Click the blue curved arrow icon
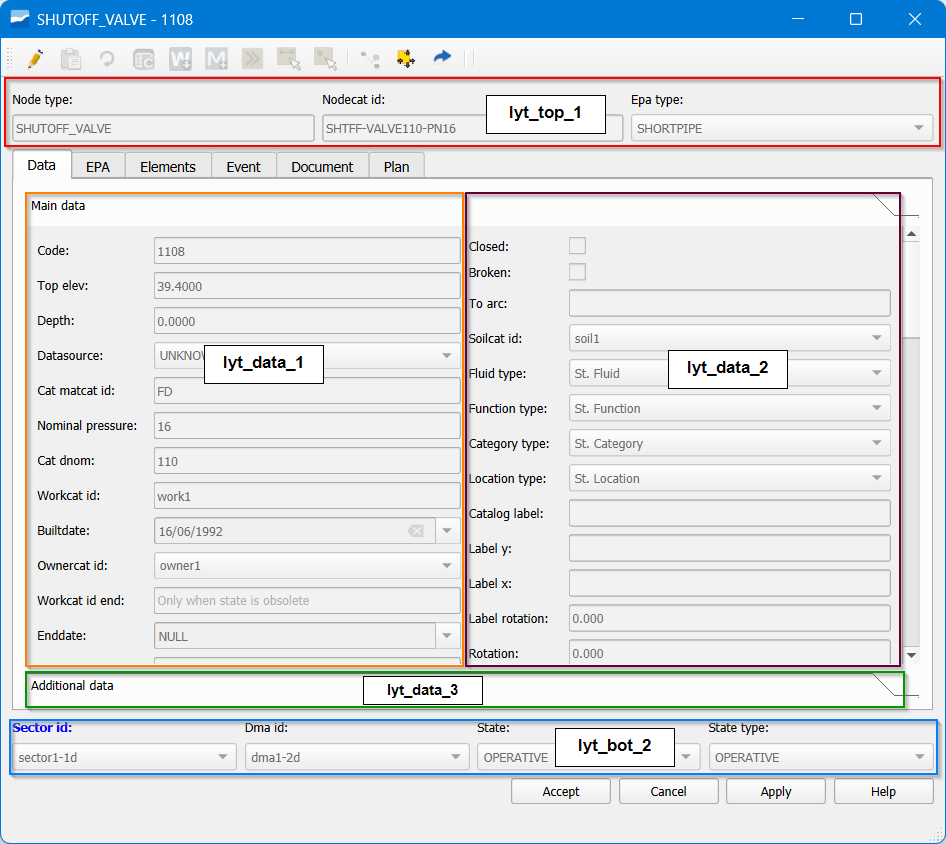This screenshot has width=946, height=844. [442, 58]
